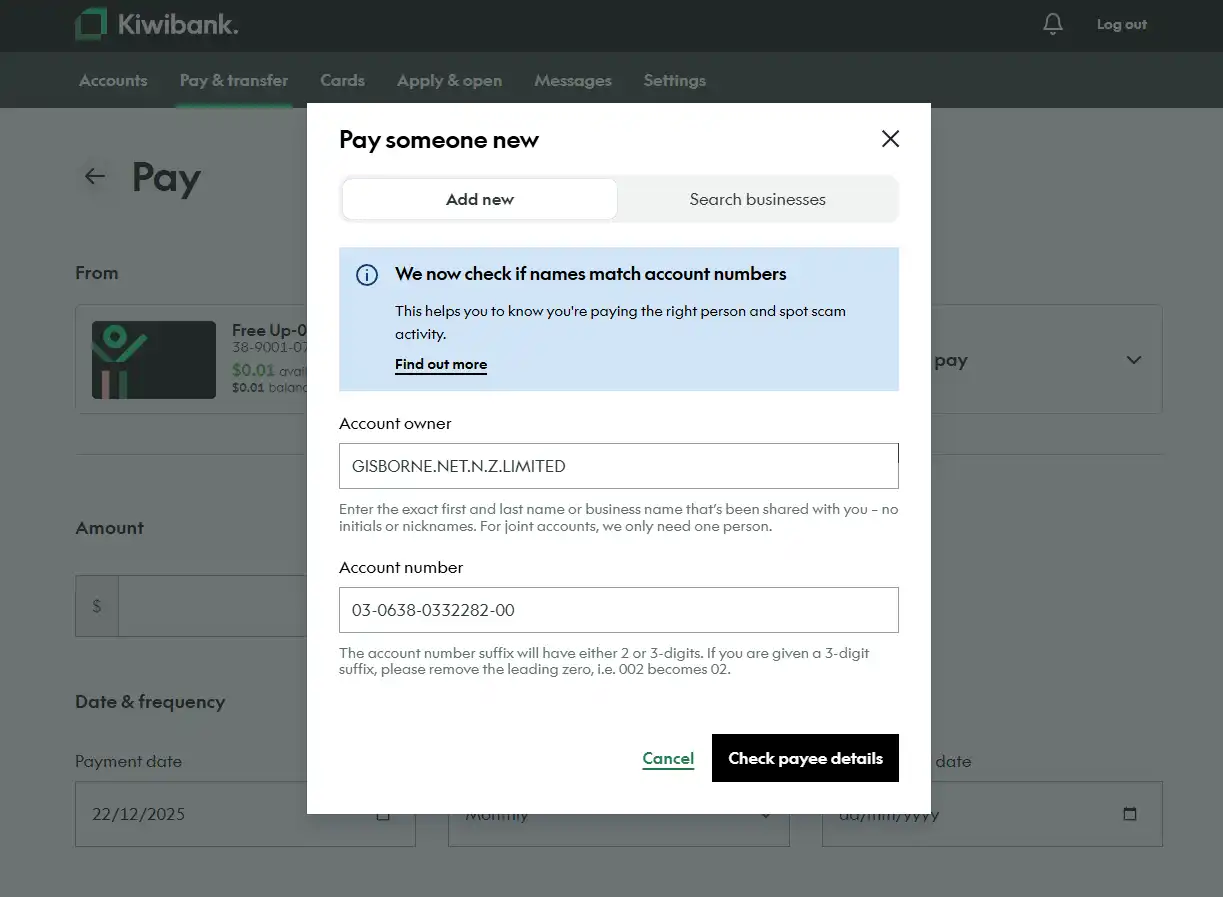Open the Find out more link
This screenshot has width=1223, height=897.
click(x=441, y=364)
